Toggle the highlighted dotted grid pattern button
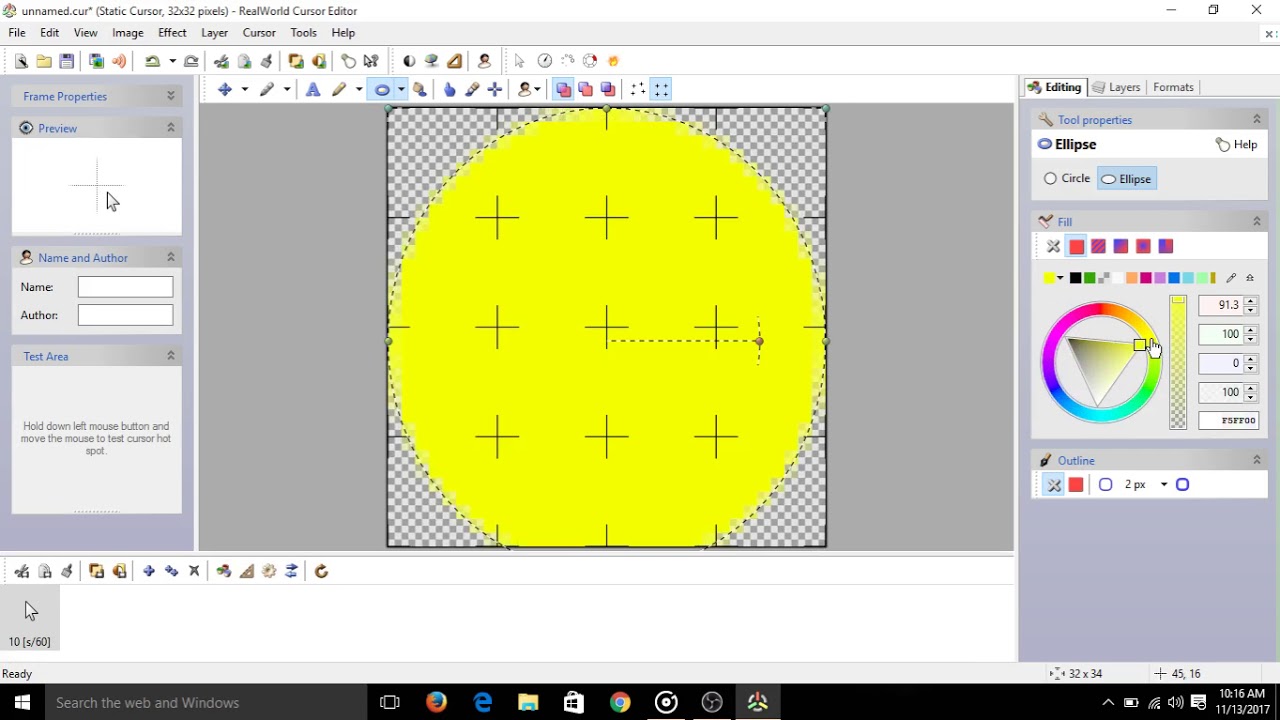 (661, 90)
